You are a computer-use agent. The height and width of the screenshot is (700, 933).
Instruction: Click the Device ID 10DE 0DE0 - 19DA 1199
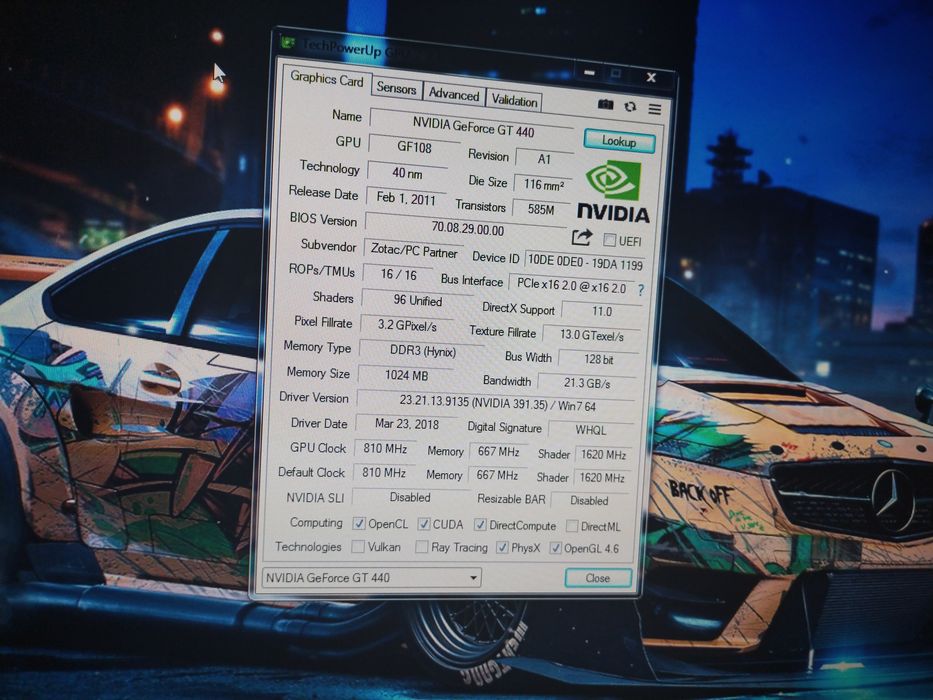pos(586,262)
